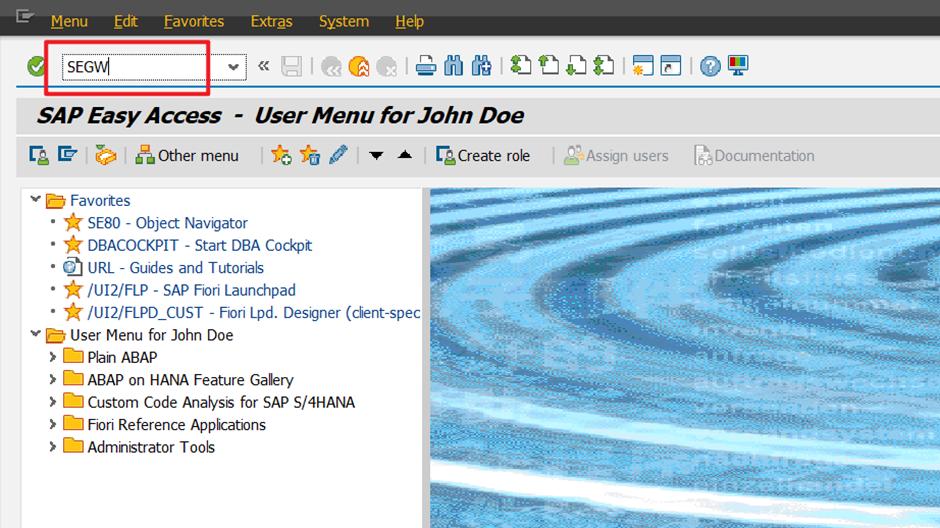Screen dimensions: 940x528
Task: Select ABAP on HANA Feature Gallery label
Action: tap(190, 380)
